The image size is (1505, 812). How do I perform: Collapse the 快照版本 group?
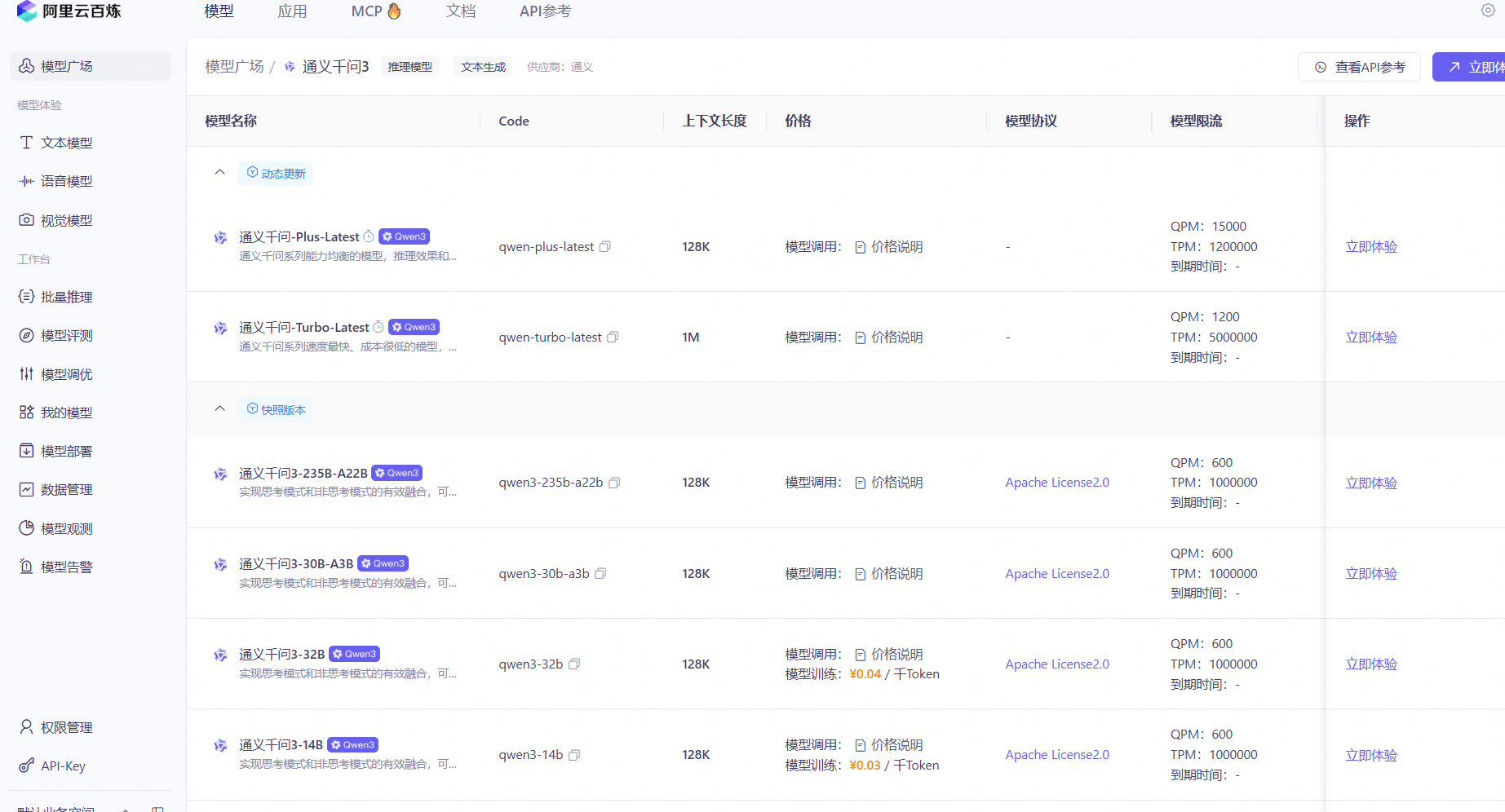click(219, 408)
